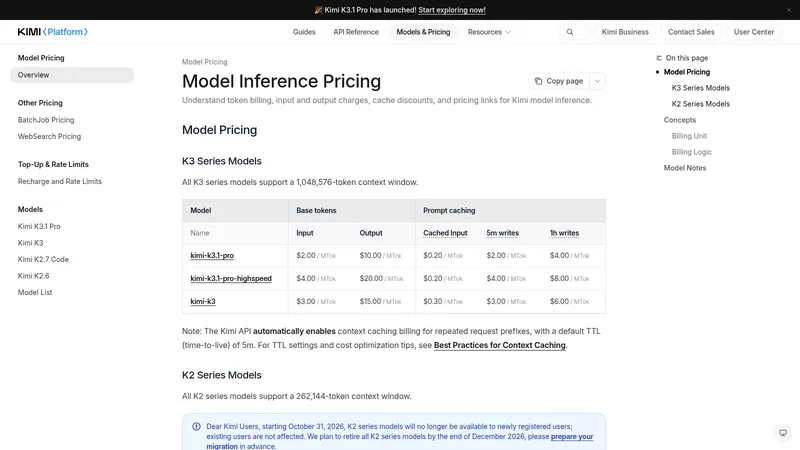Click the copy icon in Copy page

[x=538, y=81]
